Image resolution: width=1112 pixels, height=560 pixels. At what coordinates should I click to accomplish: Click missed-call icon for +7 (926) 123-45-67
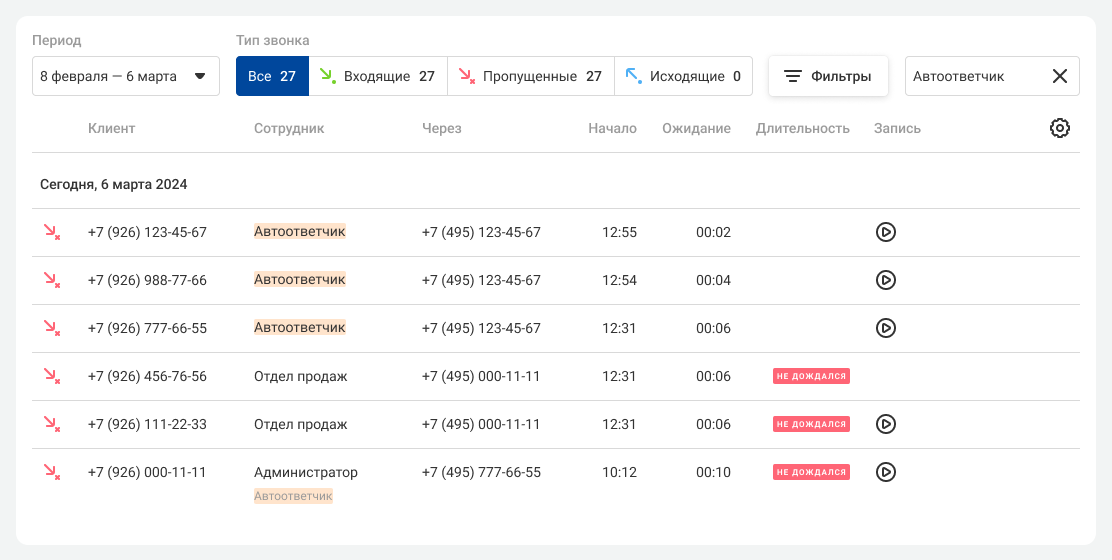point(52,233)
